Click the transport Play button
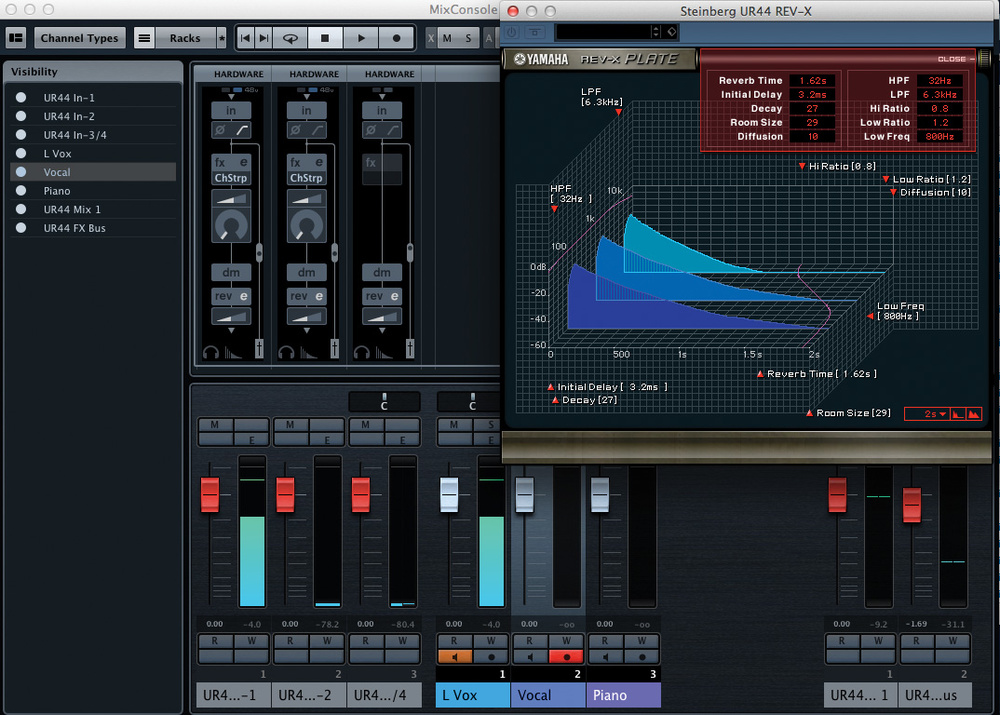The width and height of the screenshot is (1000, 715). (x=361, y=38)
